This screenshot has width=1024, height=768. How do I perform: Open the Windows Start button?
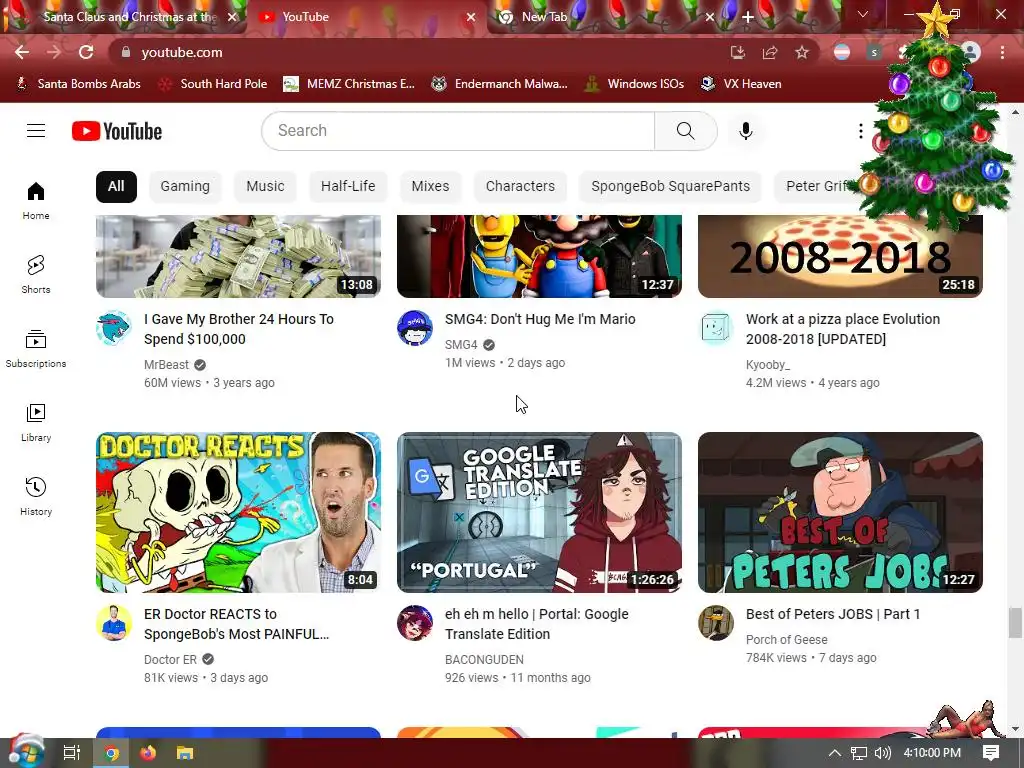[26, 752]
